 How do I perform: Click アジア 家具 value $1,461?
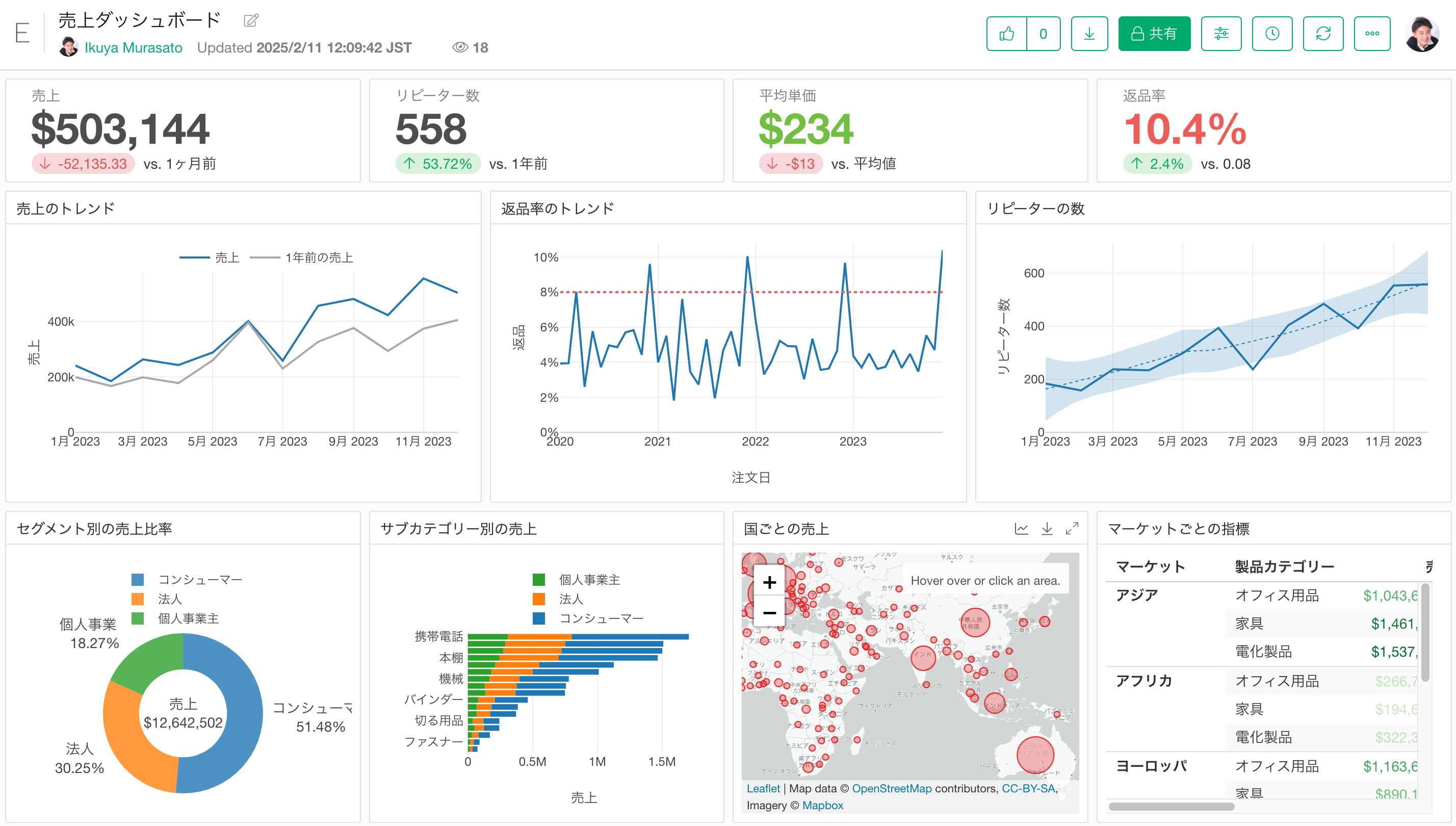pyautogui.click(x=1394, y=624)
